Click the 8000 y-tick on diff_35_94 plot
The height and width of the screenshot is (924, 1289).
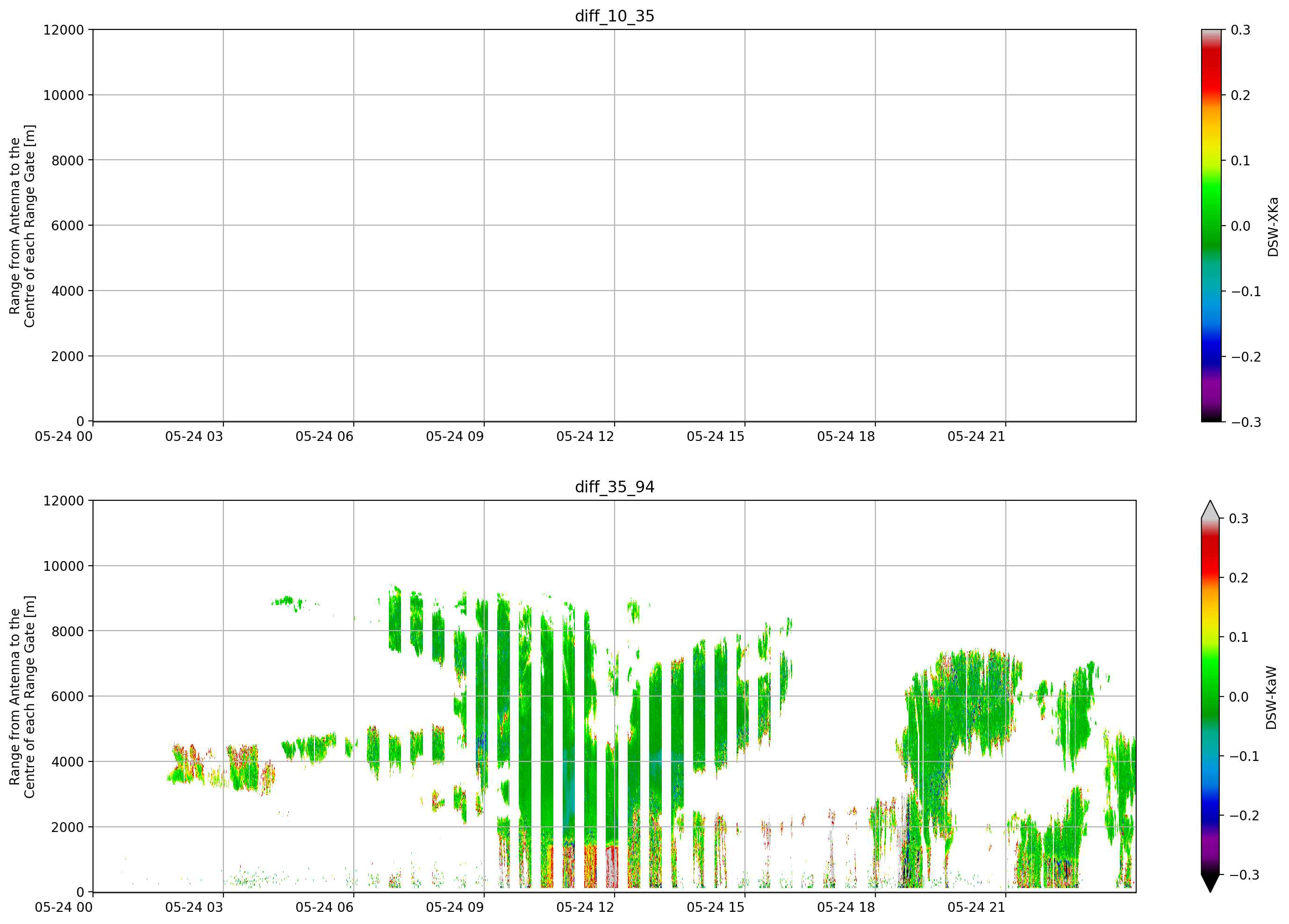tap(68, 631)
